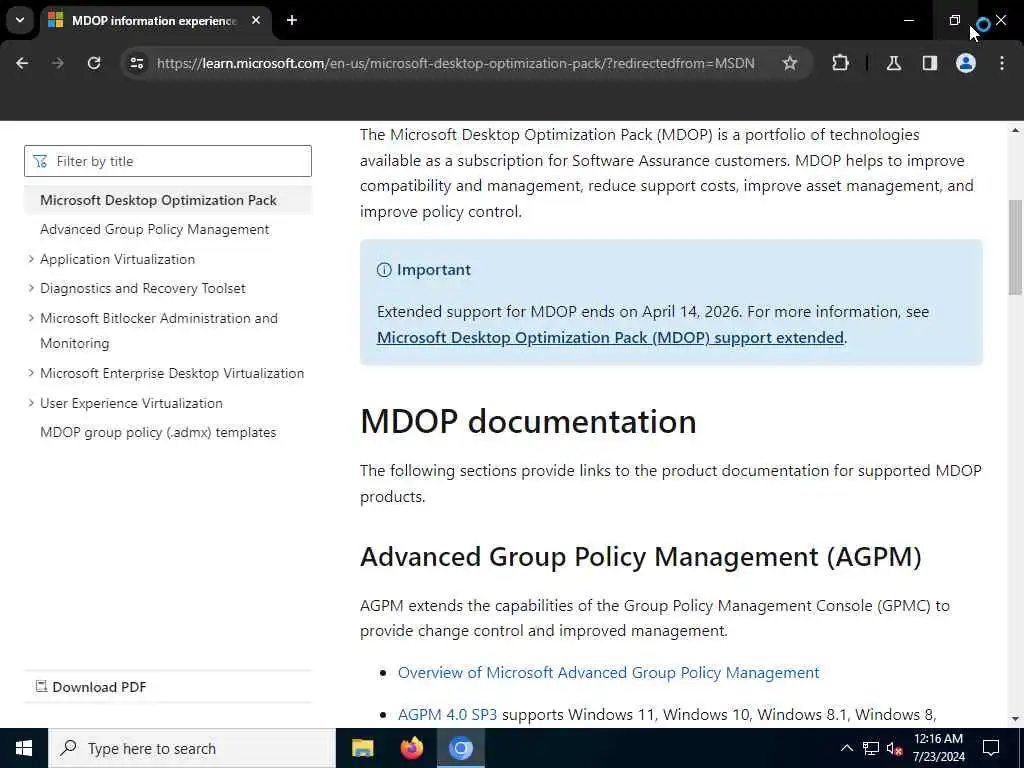Click the address bar URL

(455, 63)
